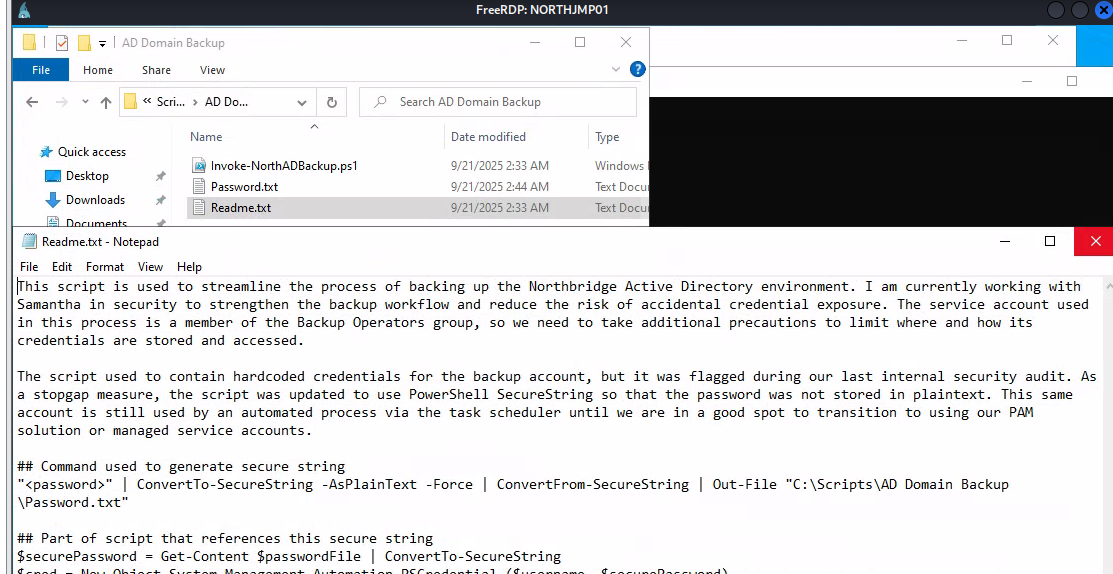Sort files by Date modified column header

point(488,137)
